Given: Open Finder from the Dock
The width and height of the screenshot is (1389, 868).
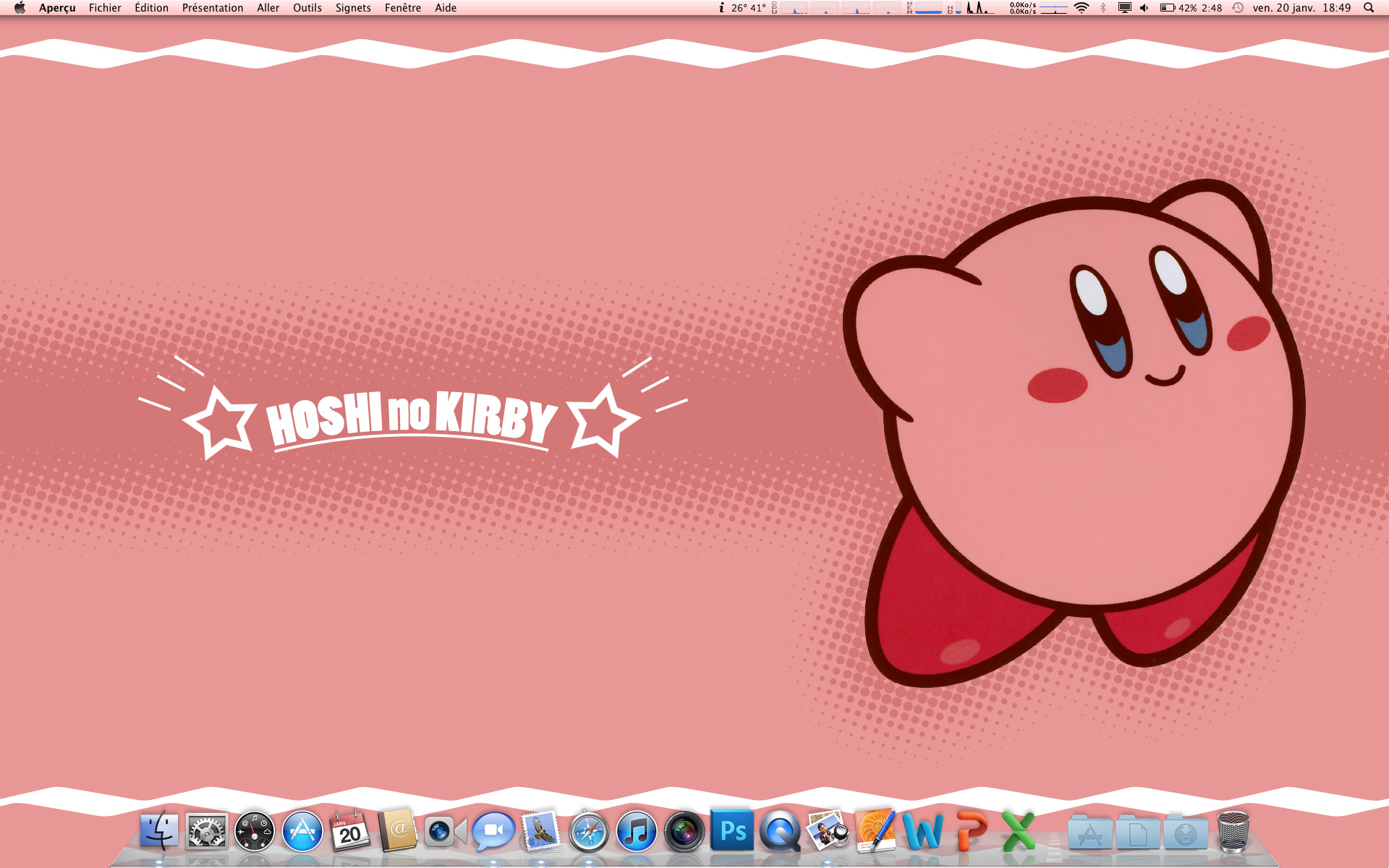Looking at the screenshot, I should 159,832.
